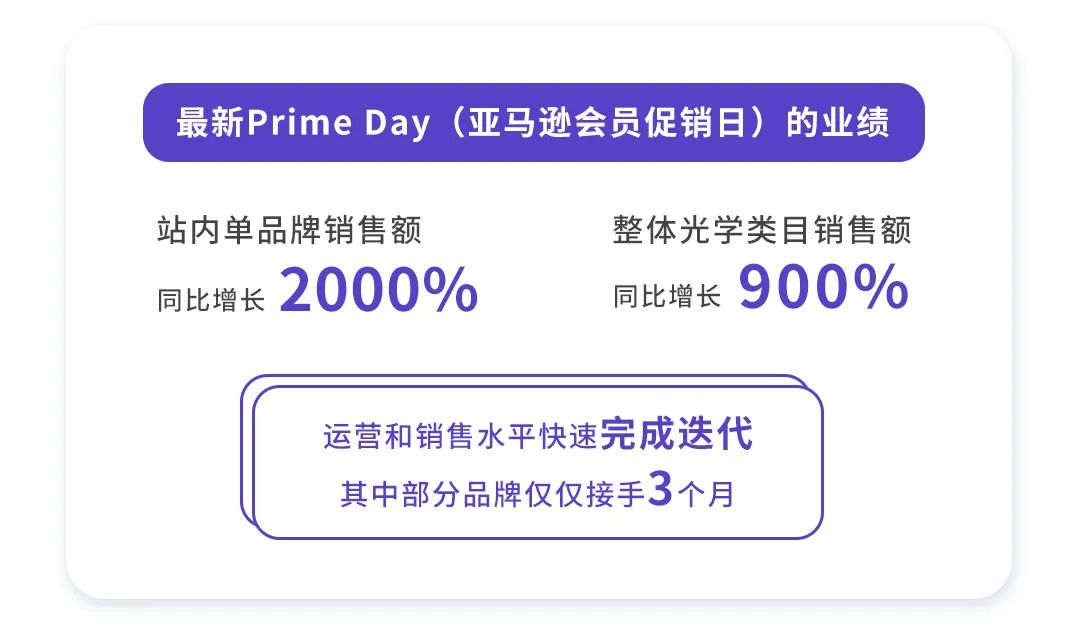Screen dimensions: 1080x640
Task: Click the percent sign after 900
Action: pos(882,286)
